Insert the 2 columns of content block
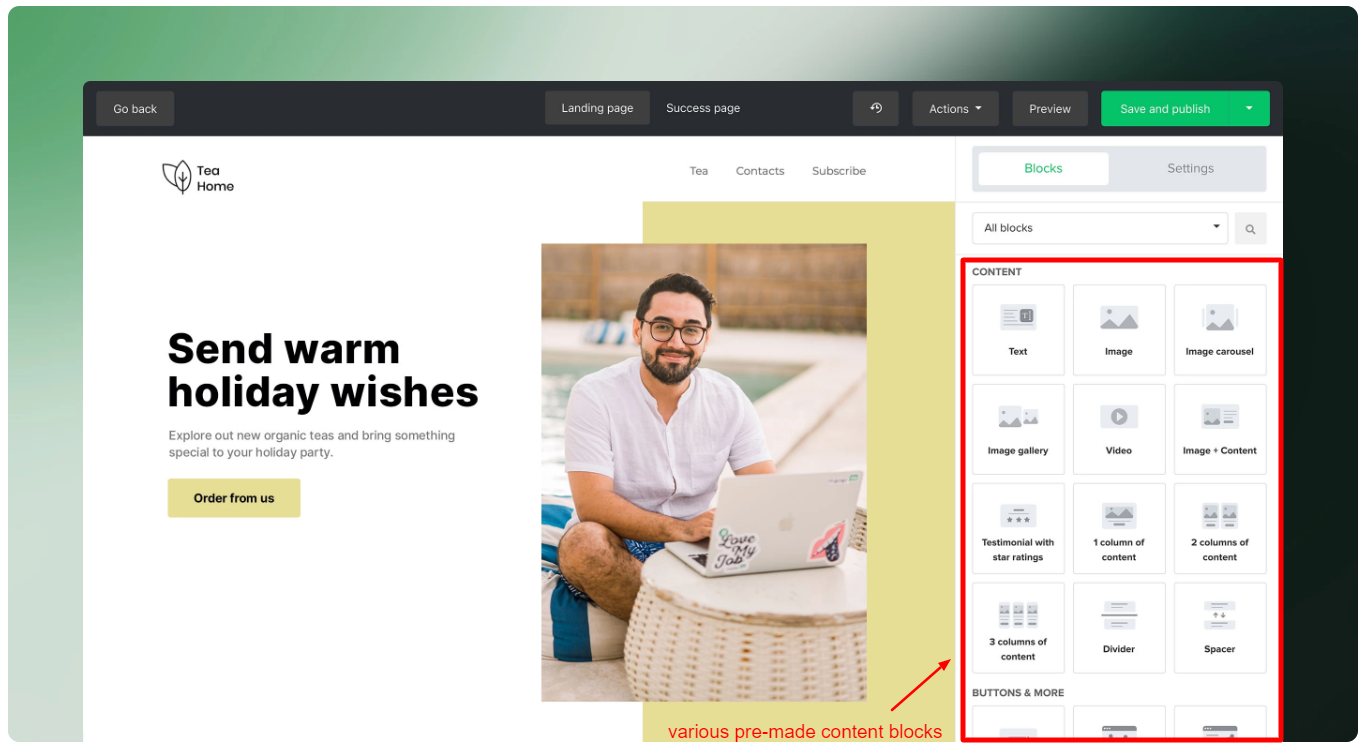1365x753 pixels. (1219, 528)
